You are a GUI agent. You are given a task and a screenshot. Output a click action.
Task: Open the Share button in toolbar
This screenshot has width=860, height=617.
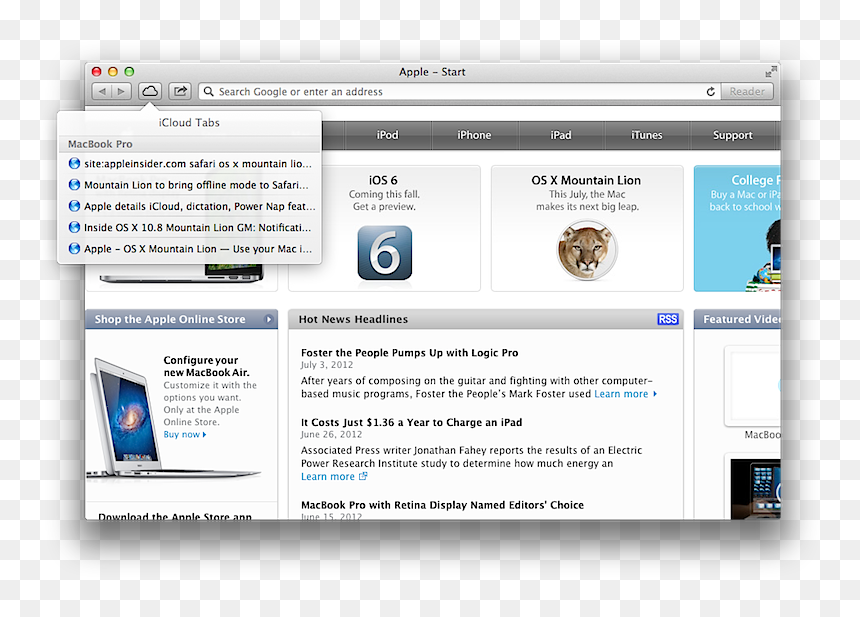[180, 91]
